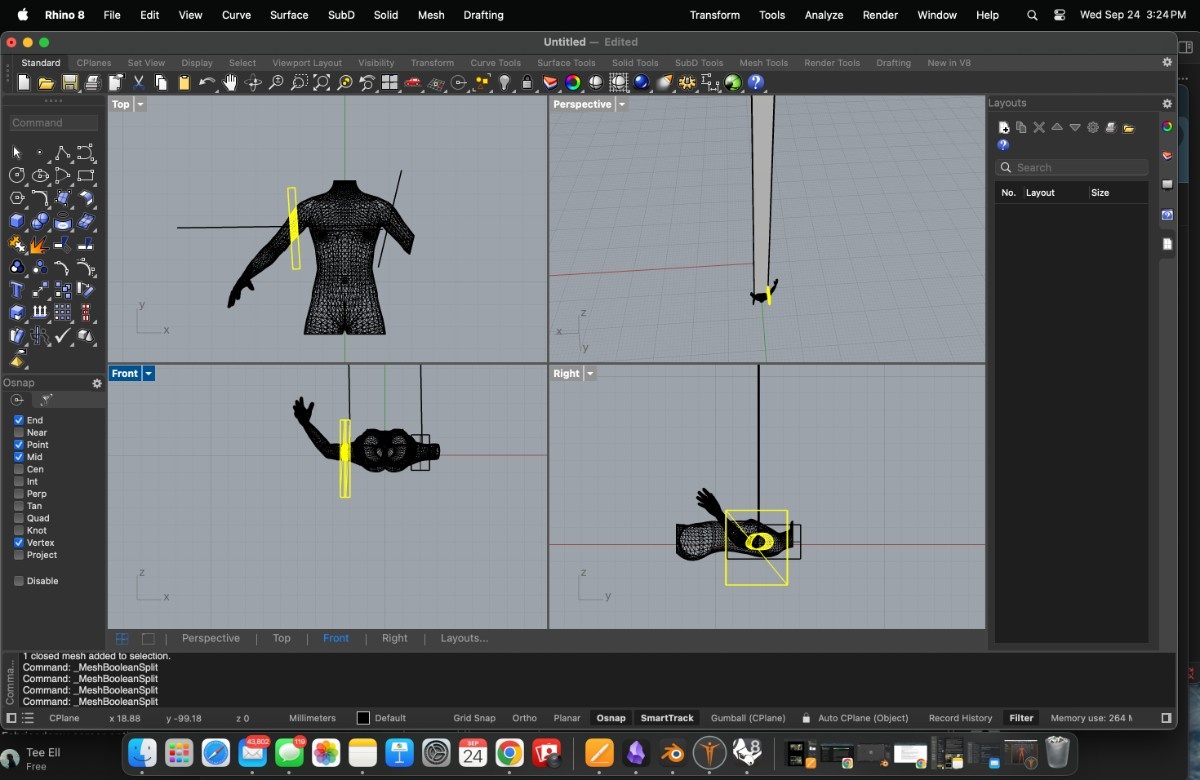Click the Filter button in status bar
1200x780 pixels.
point(1021,718)
